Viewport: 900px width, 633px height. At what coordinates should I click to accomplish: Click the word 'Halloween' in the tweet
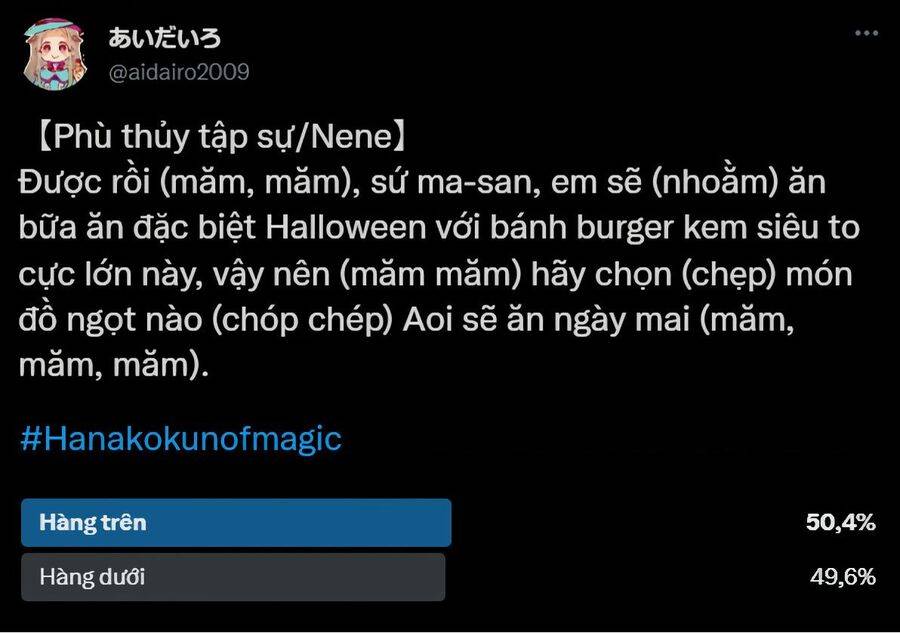click(x=346, y=228)
